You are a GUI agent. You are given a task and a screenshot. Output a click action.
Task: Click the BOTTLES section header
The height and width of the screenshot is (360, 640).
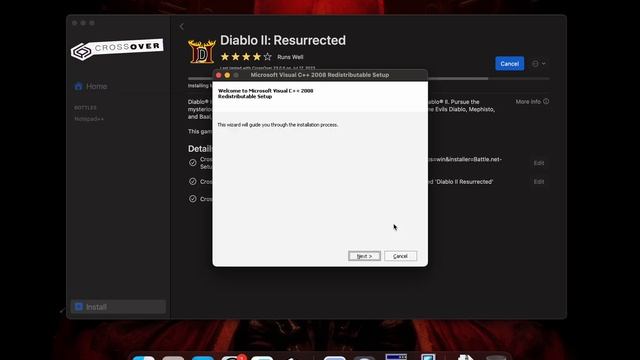(x=85, y=108)
